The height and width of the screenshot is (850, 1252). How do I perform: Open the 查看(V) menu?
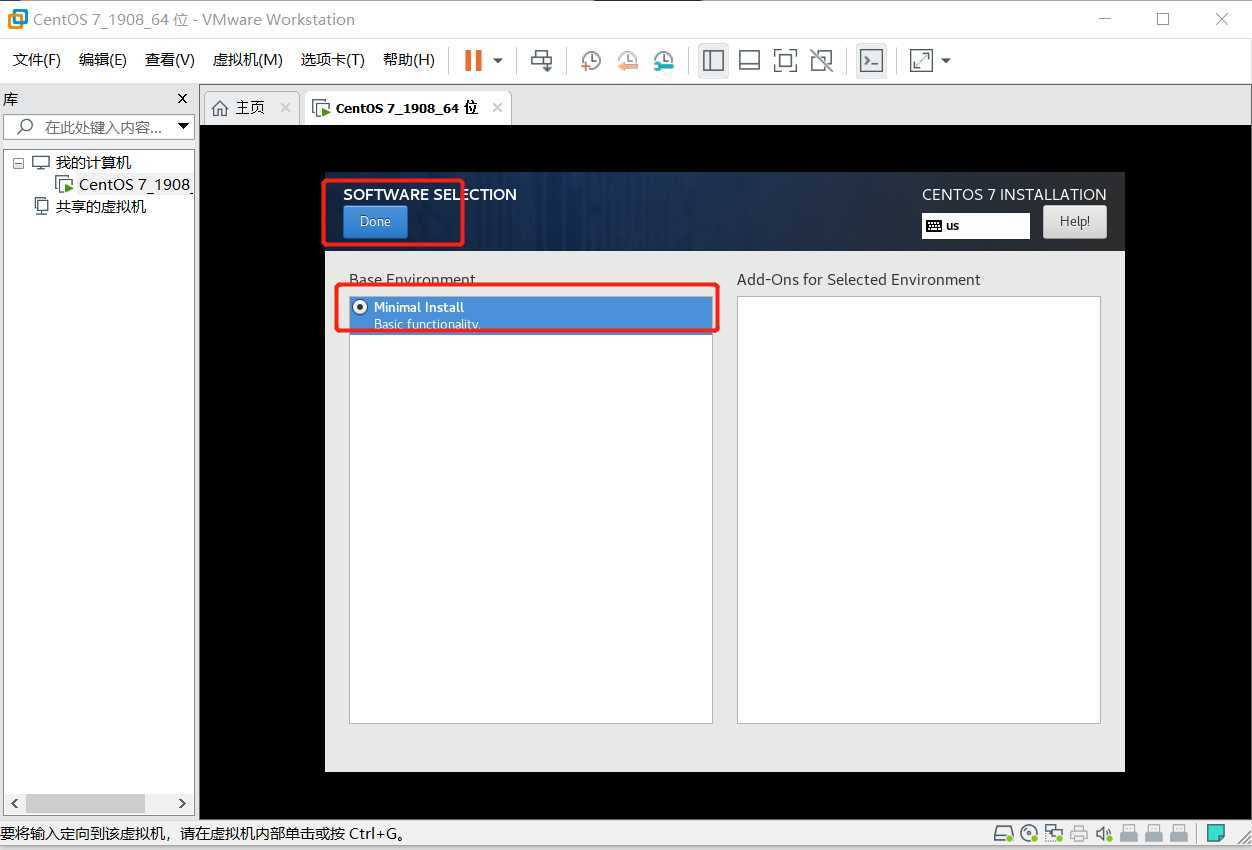[x=170, y=60]
